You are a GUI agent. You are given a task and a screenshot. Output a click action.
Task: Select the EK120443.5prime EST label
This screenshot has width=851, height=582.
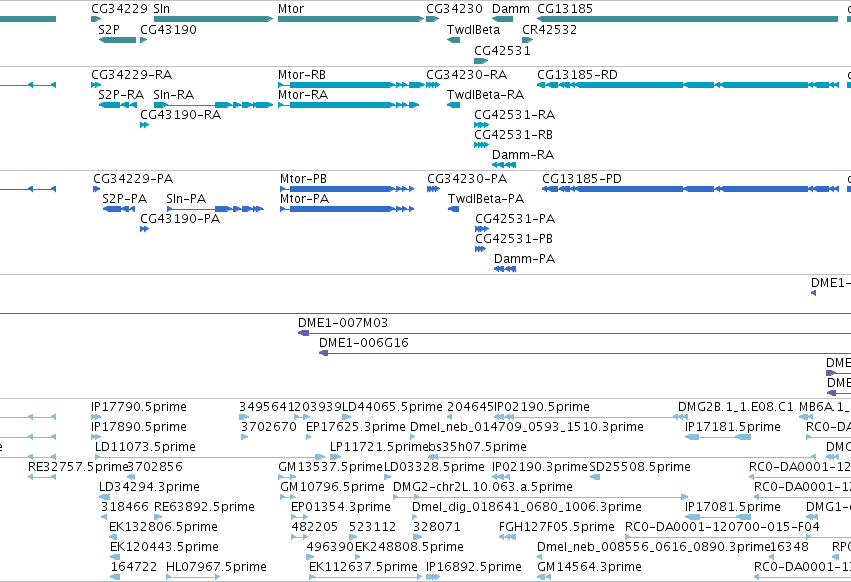click(x=164, y=547)
